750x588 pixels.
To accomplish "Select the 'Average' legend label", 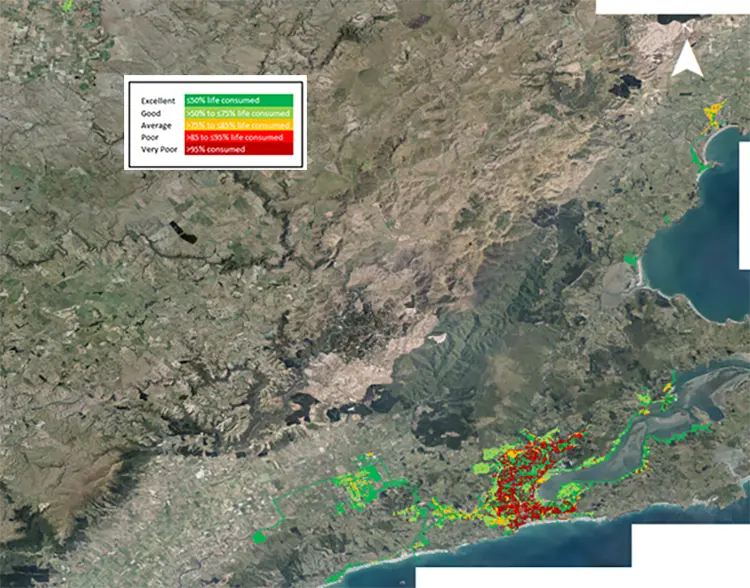I will point(155,125).
